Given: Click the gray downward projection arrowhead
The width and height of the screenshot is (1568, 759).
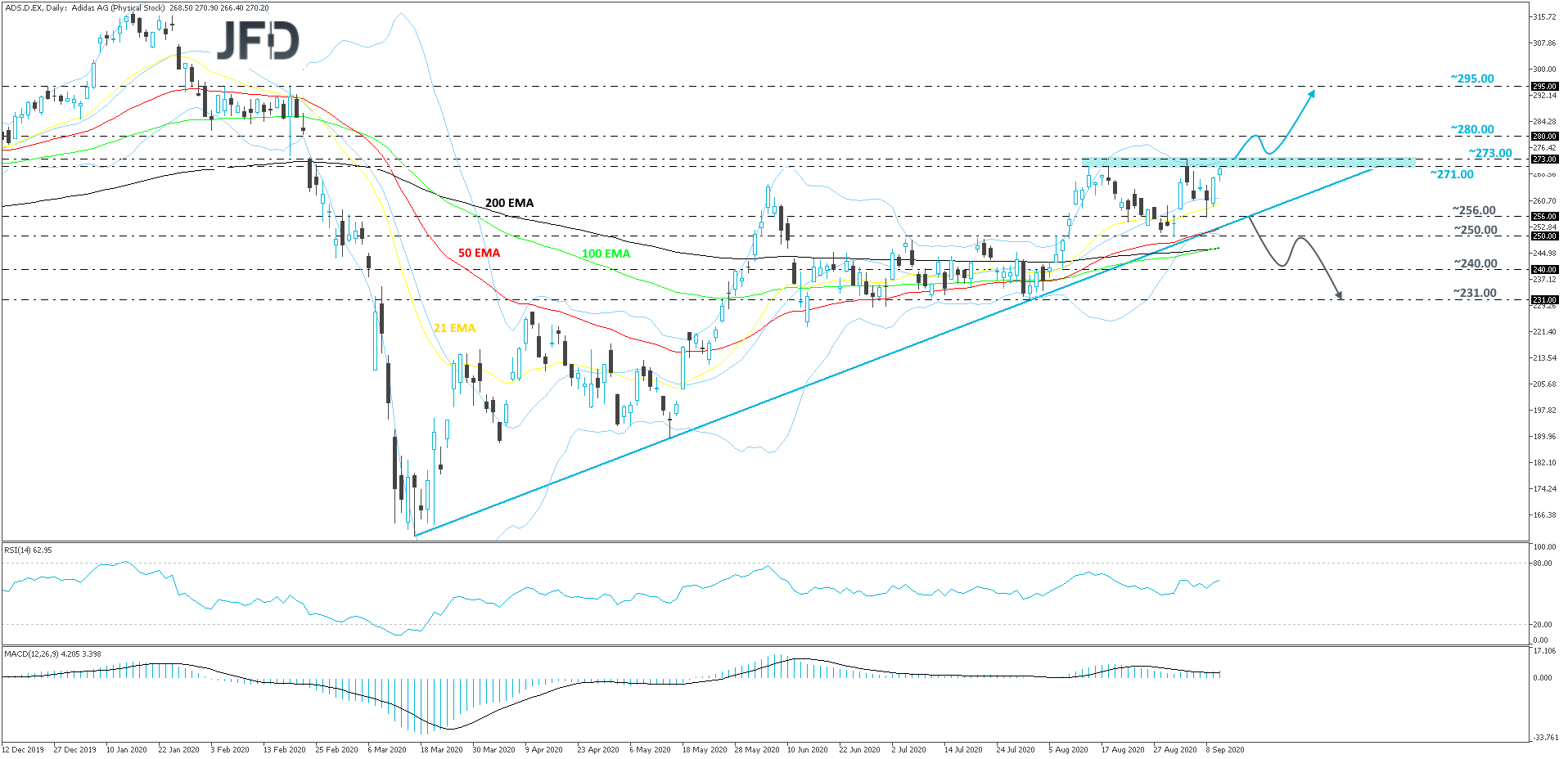Looking at the screenshot, I should 1339,294.
